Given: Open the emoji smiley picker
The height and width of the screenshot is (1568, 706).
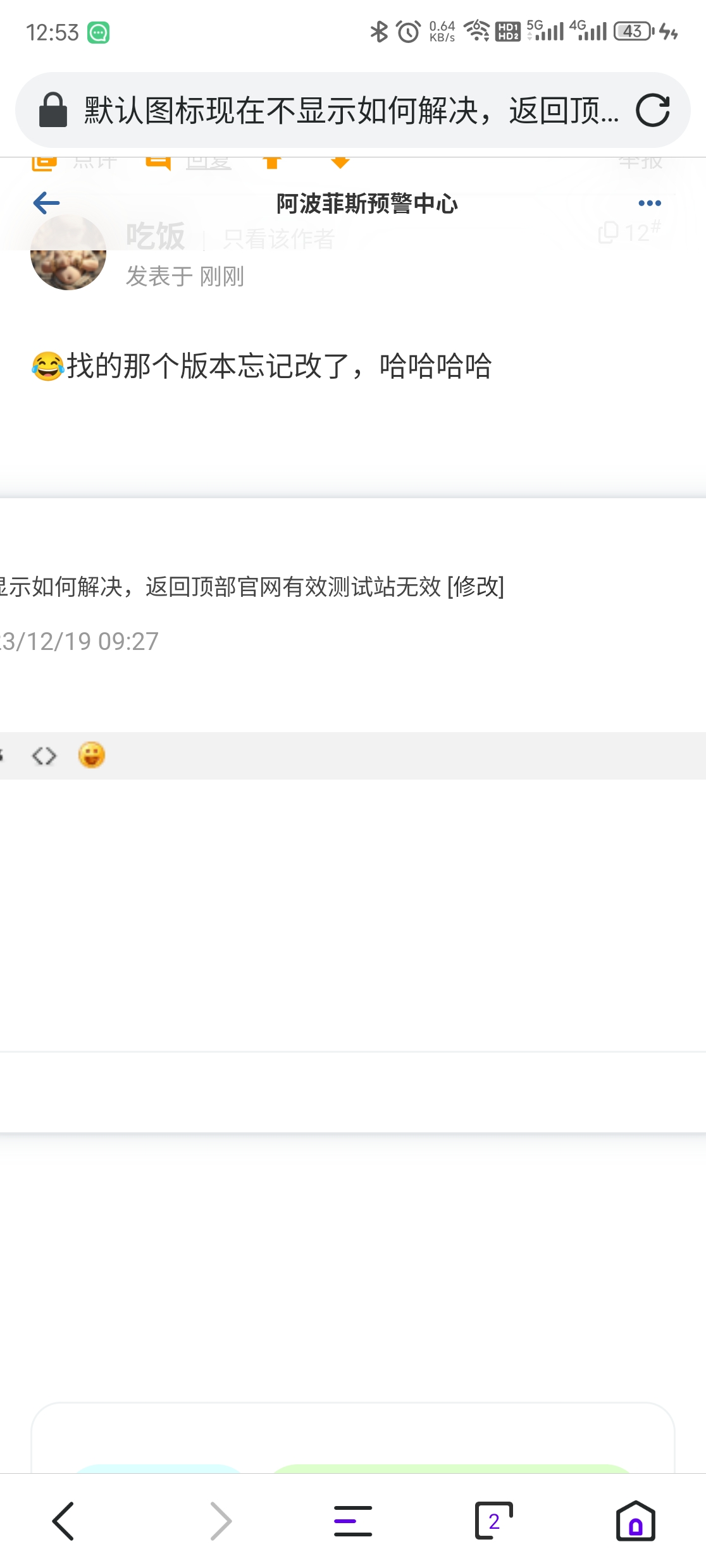Looking at the screenshot, I should point(92,755).
